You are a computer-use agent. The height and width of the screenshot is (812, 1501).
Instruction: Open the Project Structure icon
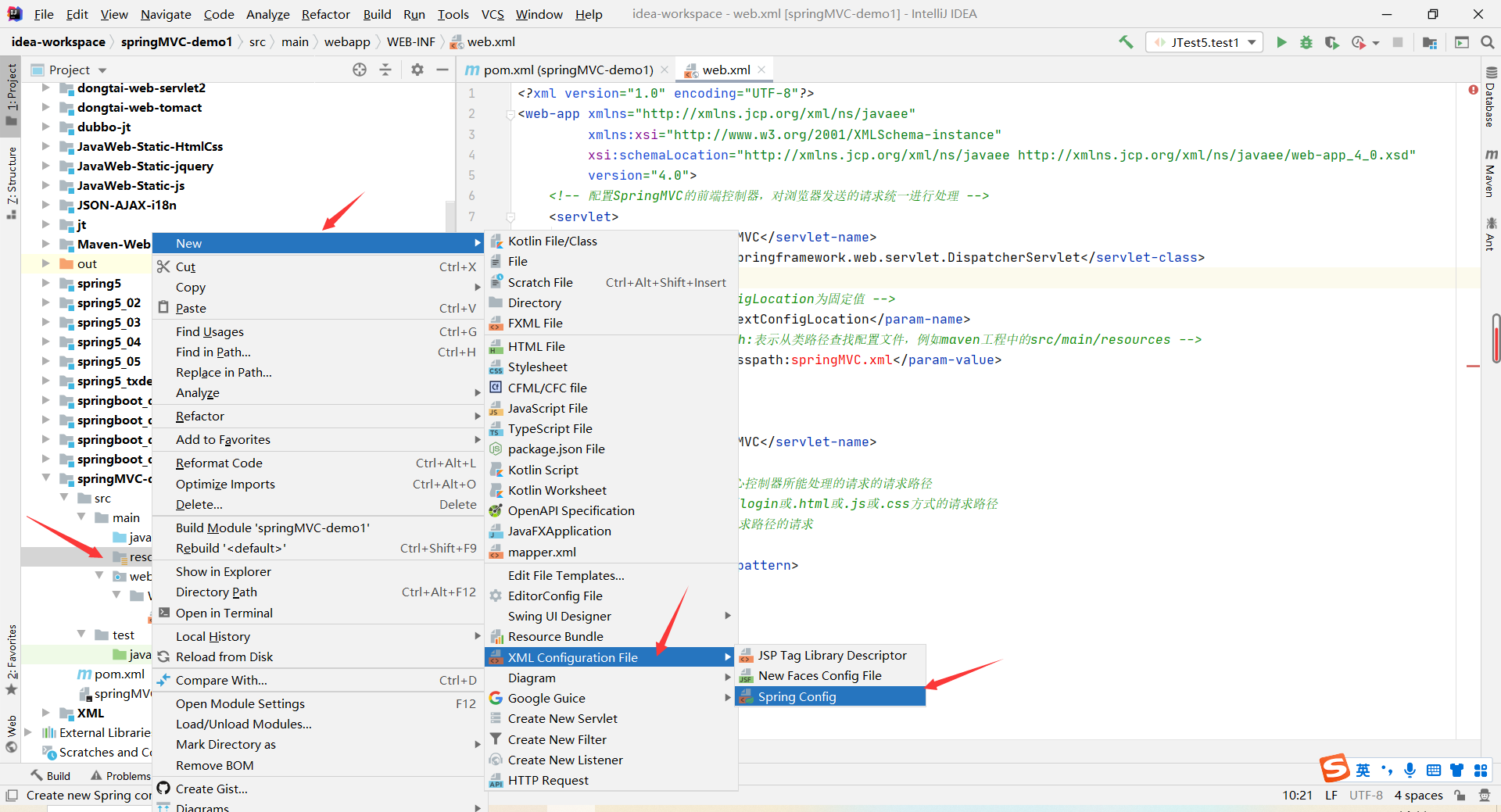pos(1430,42)
